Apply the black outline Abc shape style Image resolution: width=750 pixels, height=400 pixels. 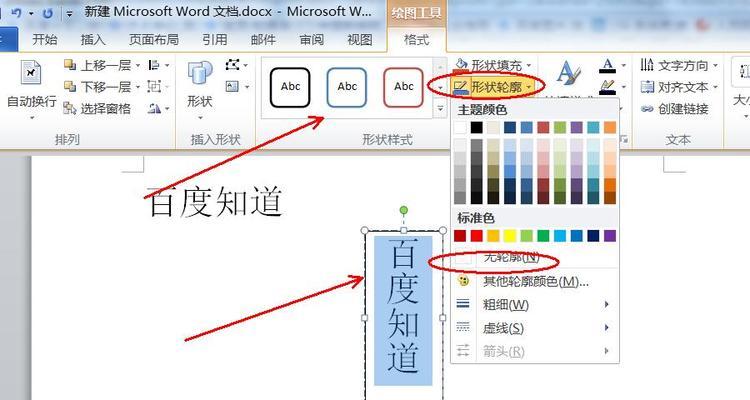click(290, 87)
